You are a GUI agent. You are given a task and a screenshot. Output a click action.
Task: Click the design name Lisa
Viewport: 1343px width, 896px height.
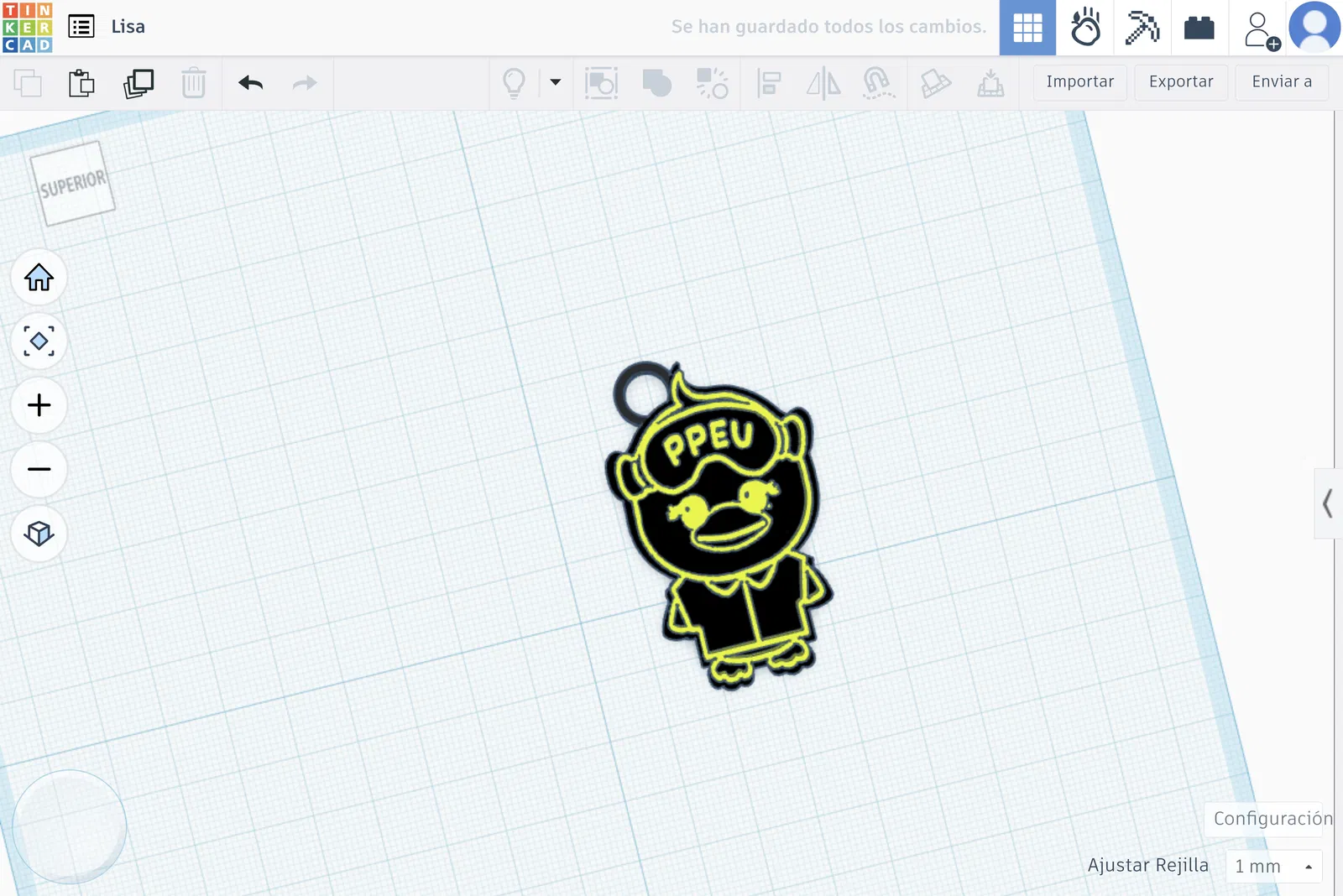pyautogui.click(x=128, y=27)
